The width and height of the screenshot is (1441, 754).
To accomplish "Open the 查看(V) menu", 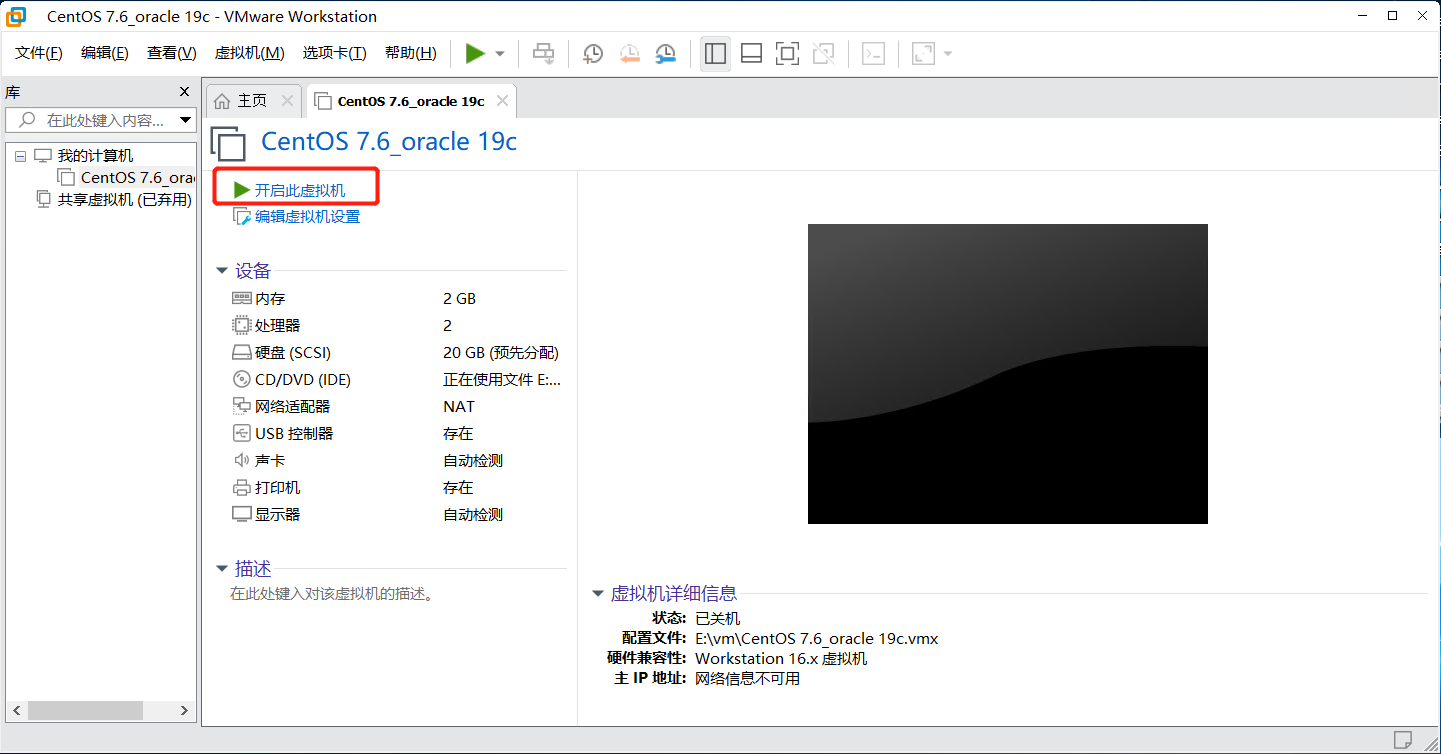I will pos(171,53).
